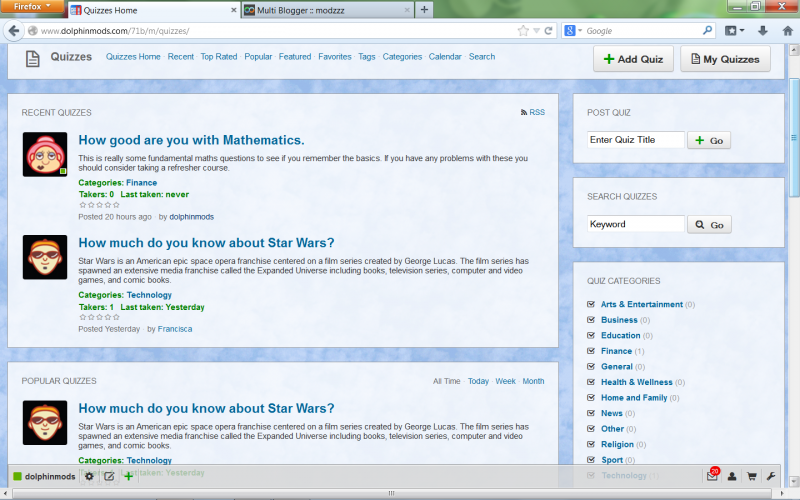This screenshot has height=500, width=800.
Task: Open the Categories menu link
Action: 402,57
